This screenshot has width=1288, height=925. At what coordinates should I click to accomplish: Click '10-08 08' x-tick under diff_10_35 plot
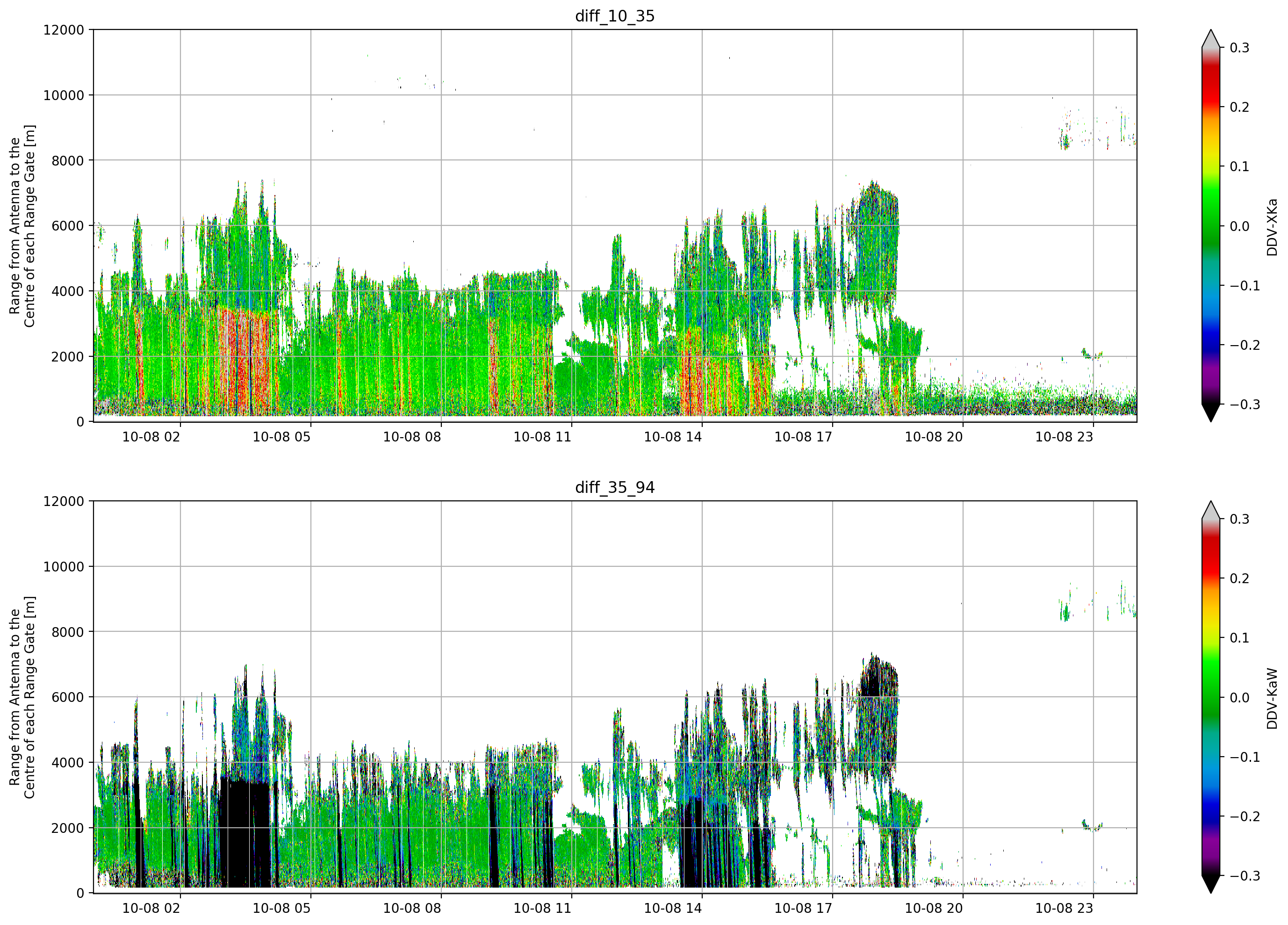[x=412, y=437]
